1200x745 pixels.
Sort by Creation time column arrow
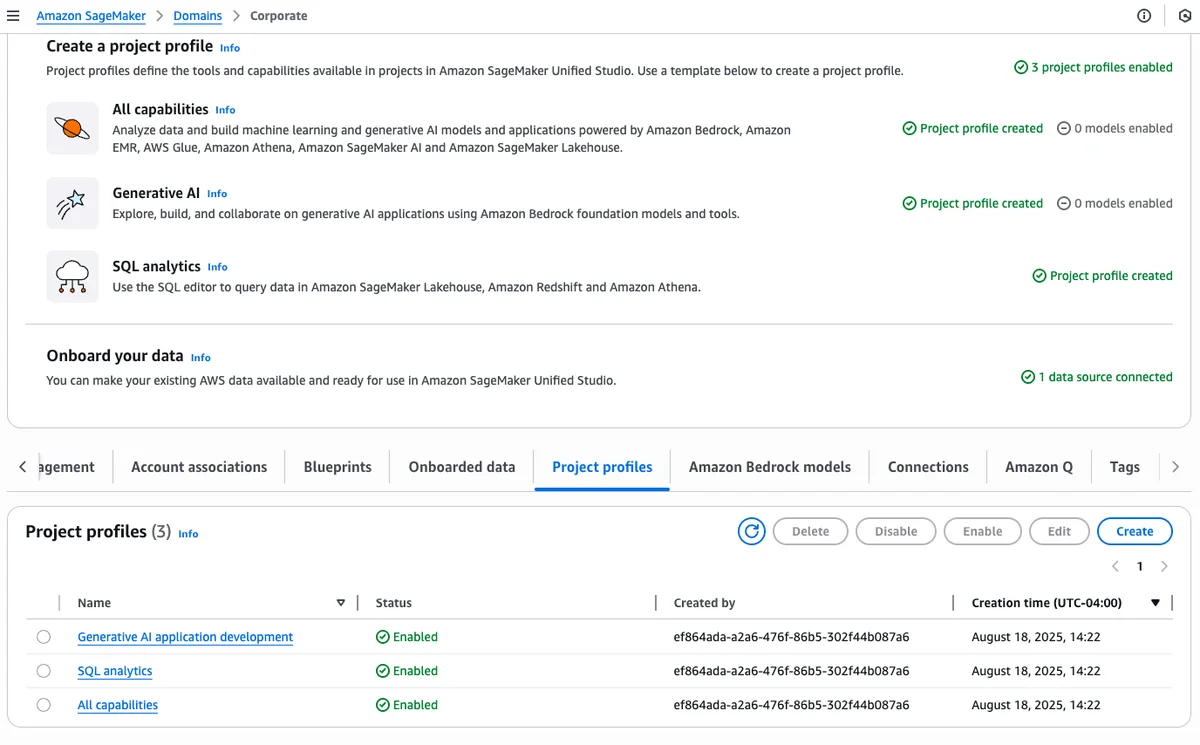1156,603
